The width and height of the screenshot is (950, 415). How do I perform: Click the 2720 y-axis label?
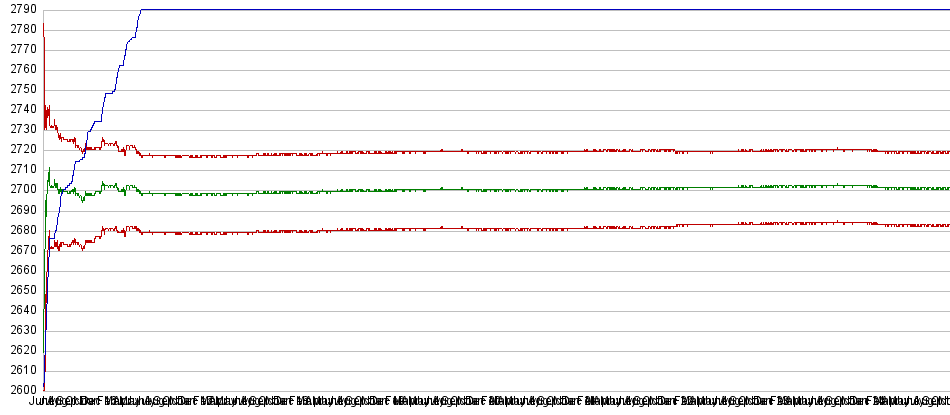tap(20, 149)
